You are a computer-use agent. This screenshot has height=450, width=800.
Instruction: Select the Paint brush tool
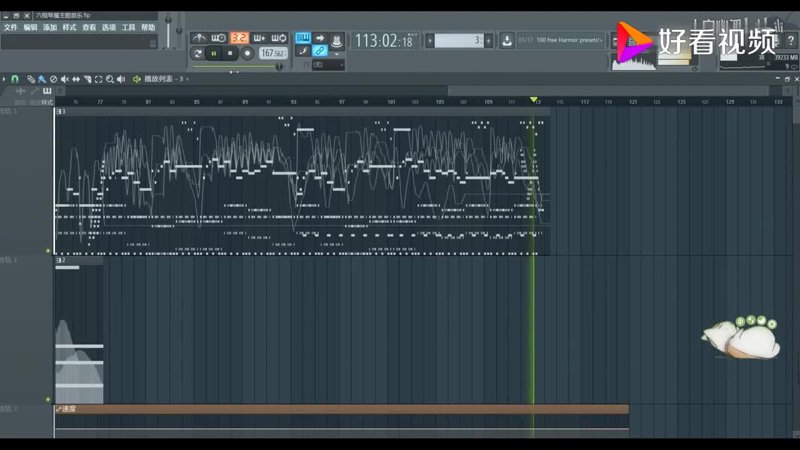[x=42, y=79]
